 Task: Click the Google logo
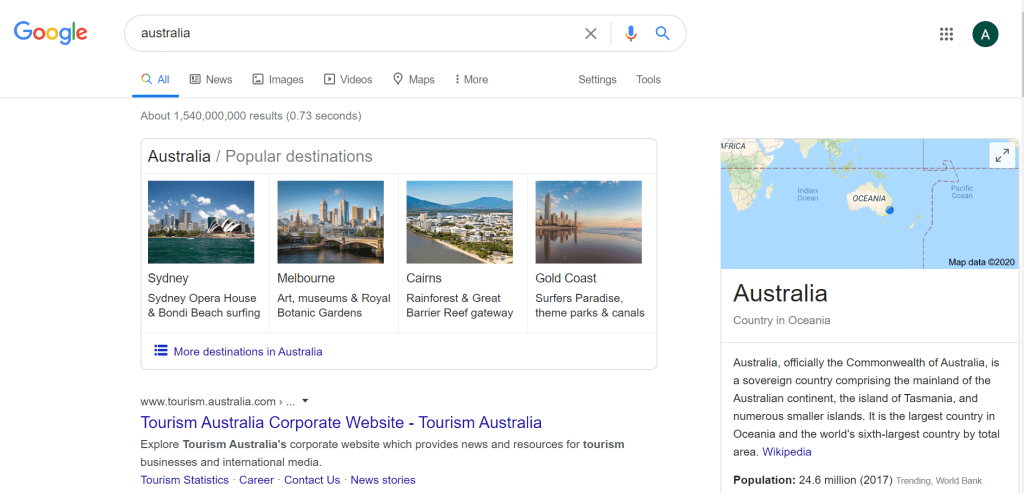pyautogui.click(x=50, y=33)
